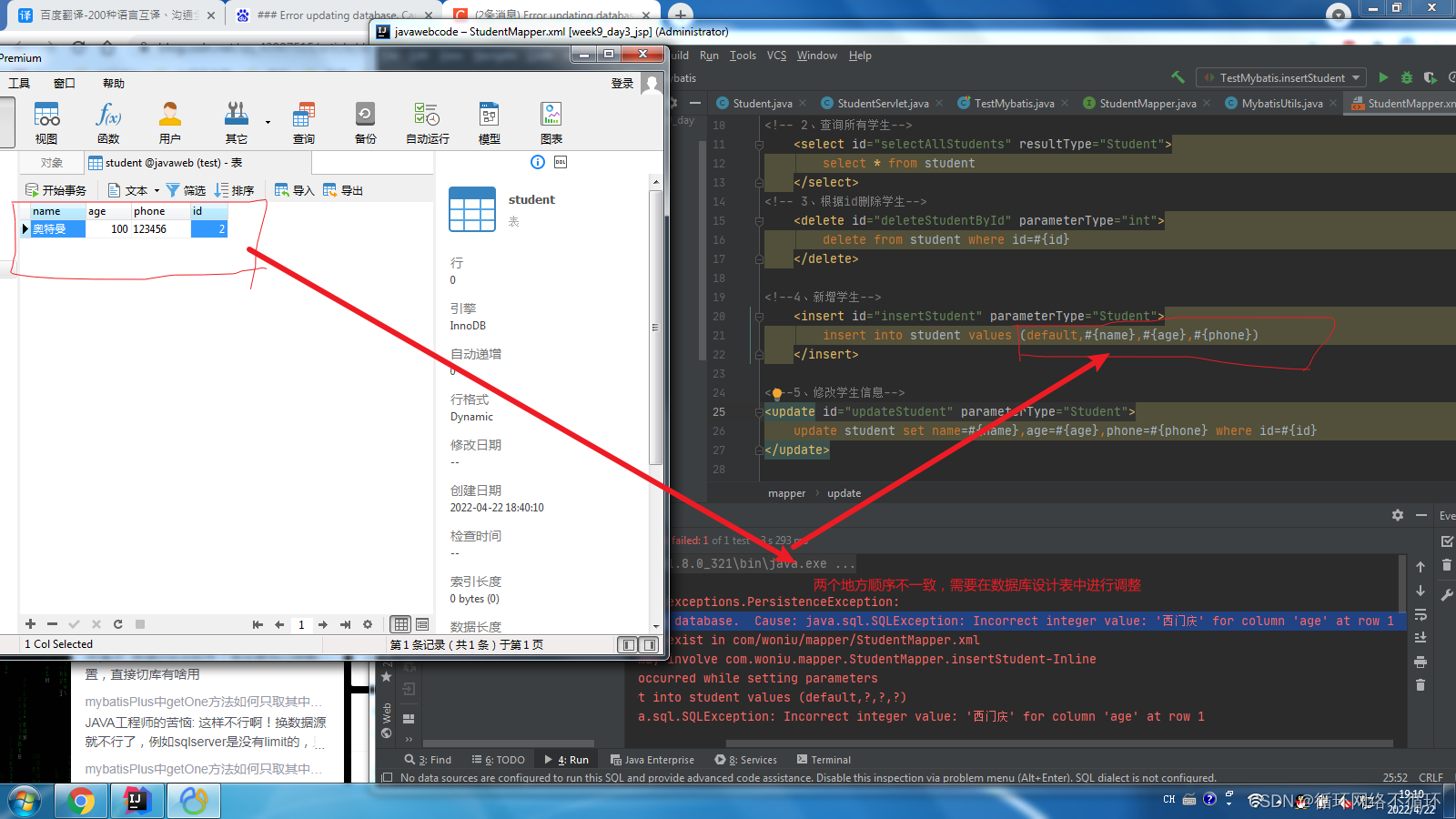Collapse the insertStudent fold at line 20
Screen dimensions: 1456x819
point(757,316)
